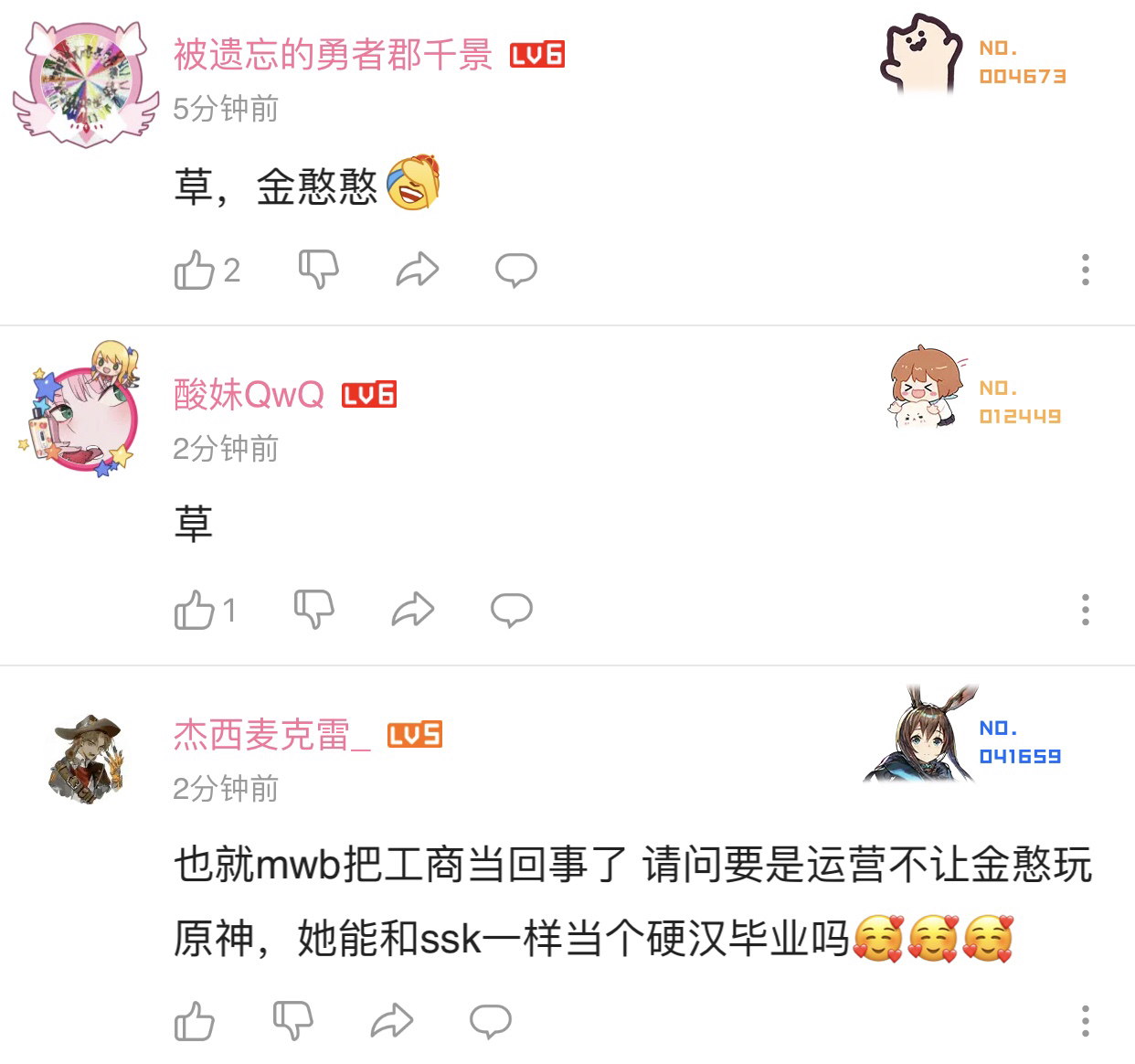Image resolution: width=1135 pixels, height=1064 pixels.
Task: Open 酸妹QwQ's username link
Action: coord(249,395)
